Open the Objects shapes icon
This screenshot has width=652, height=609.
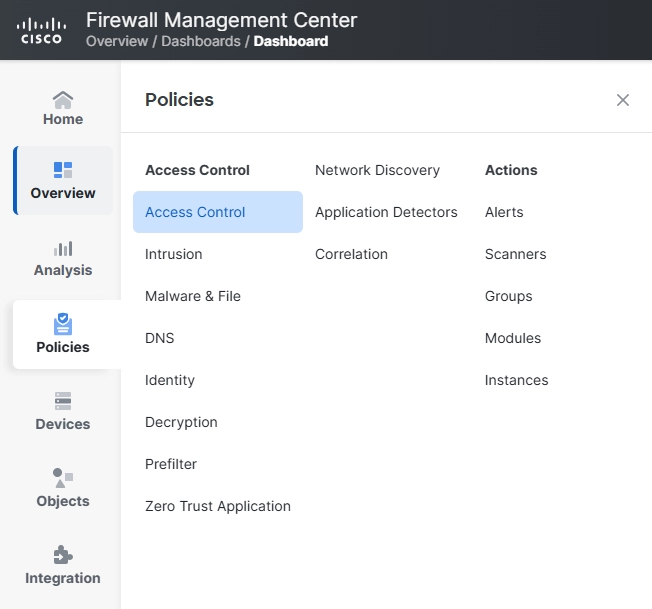[x=63, y=478]
